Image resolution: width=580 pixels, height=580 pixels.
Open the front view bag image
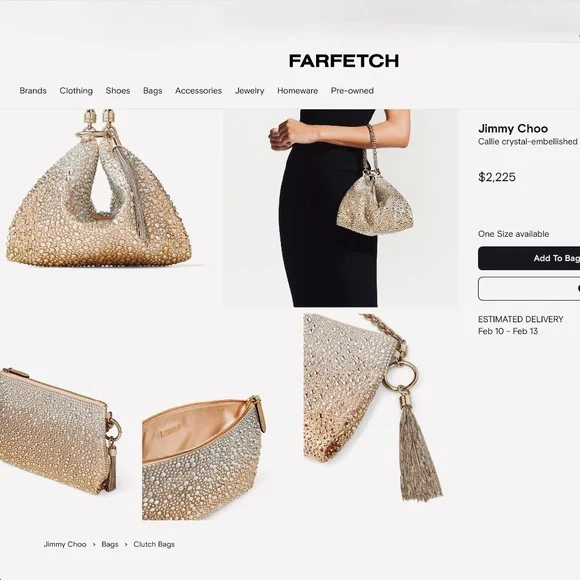(x=106, y=189)
